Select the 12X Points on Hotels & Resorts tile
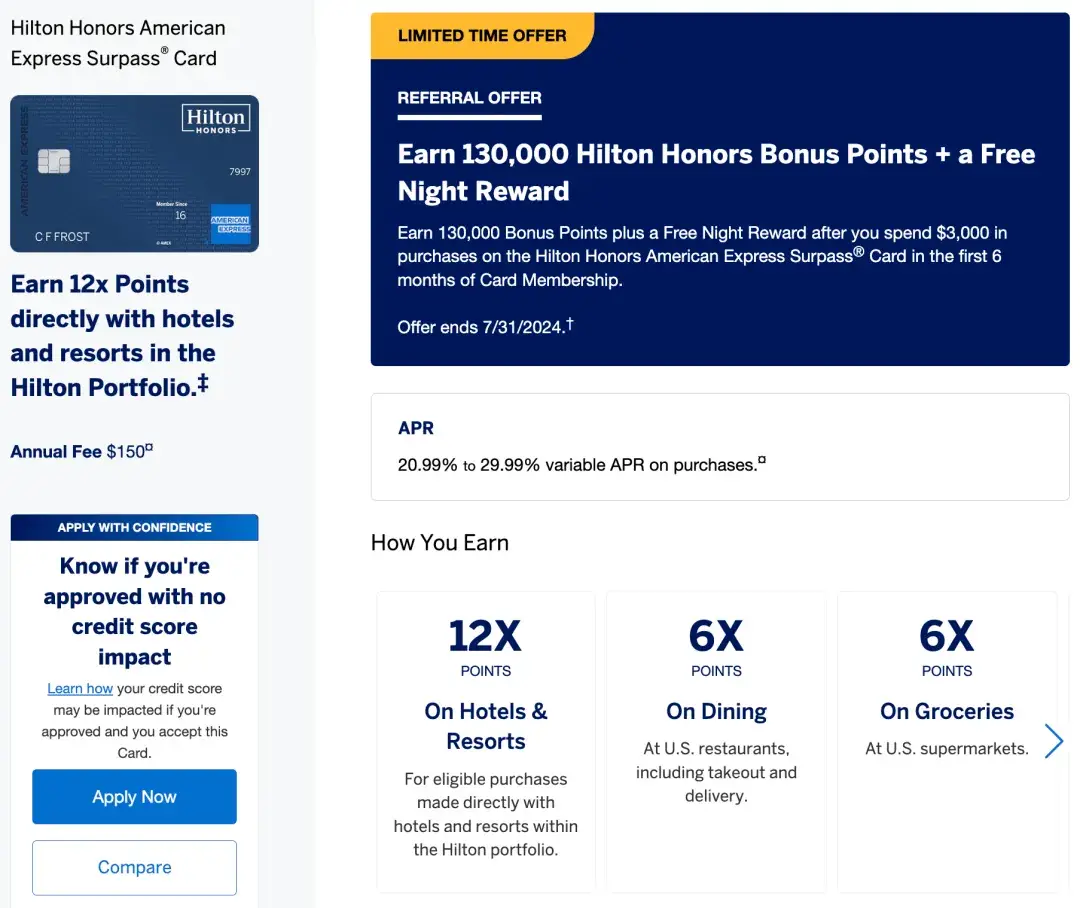The width and height of the screenshot is (1080, 908). tap(486, 740)
